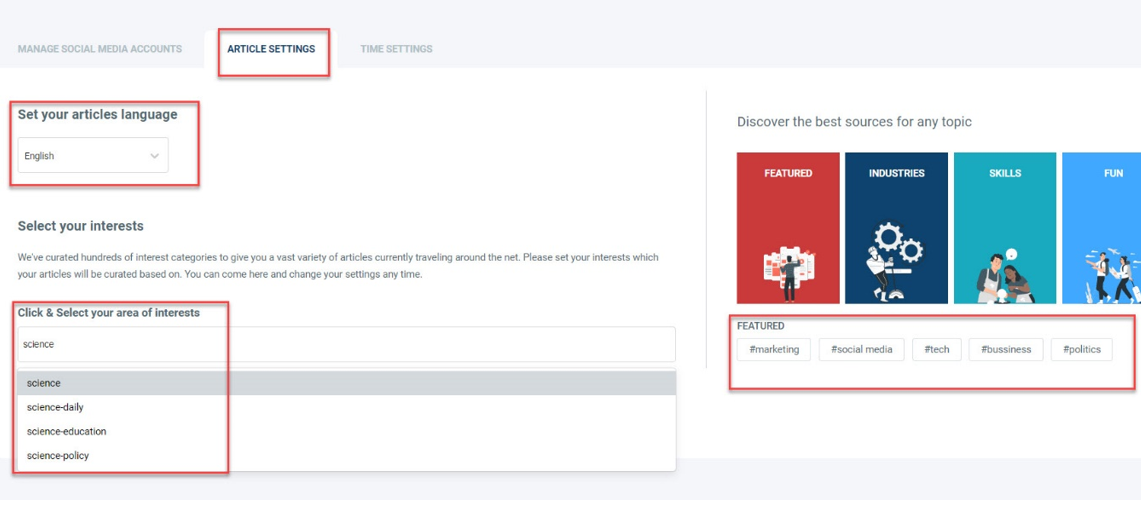Screen dimensions: 1141x506
Task: Open the Skills topic card
Action: [1005, 228]
